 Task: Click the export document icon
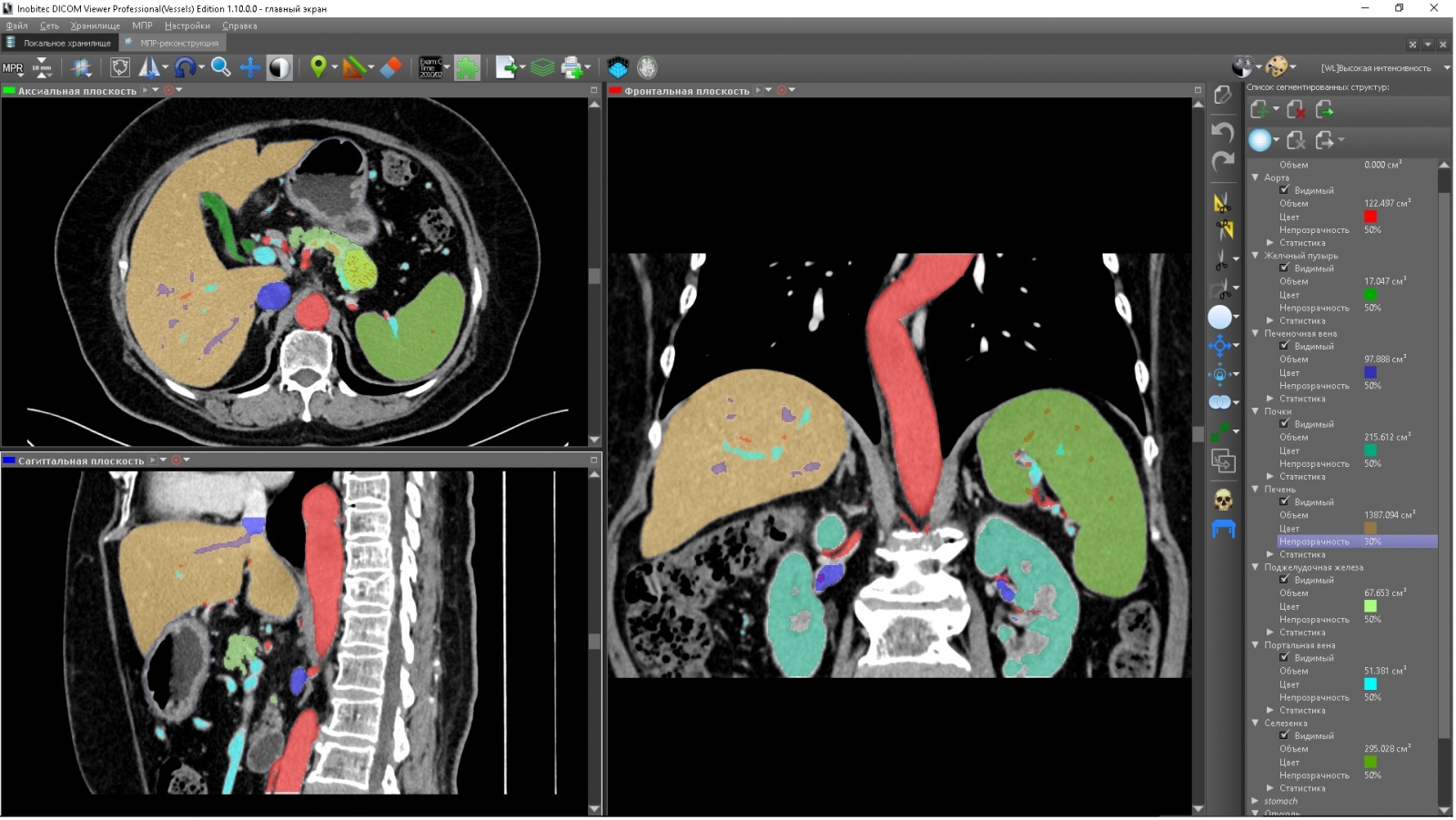pos(507,67)
